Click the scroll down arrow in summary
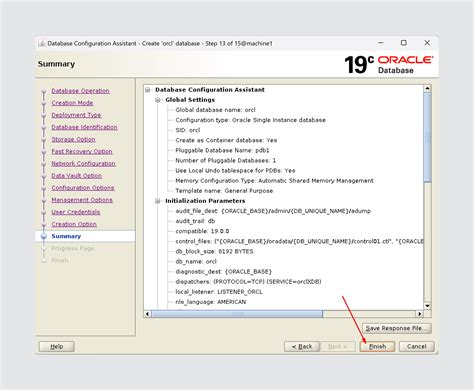This screenshot has width=474, height=390. point(427,306)
